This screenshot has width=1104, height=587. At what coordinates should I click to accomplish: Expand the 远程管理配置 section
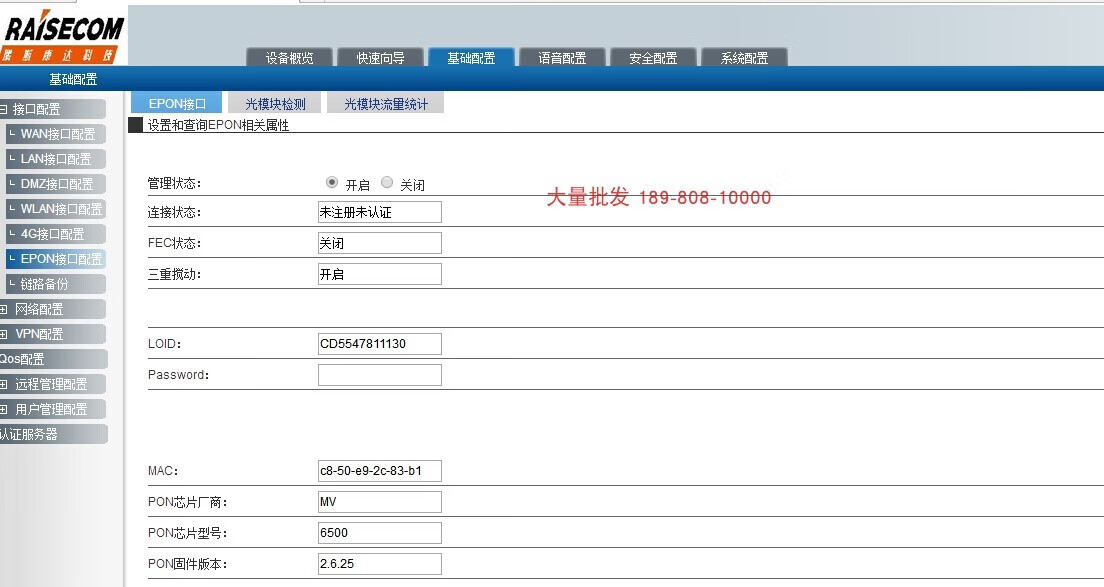[x=4, y=384]
